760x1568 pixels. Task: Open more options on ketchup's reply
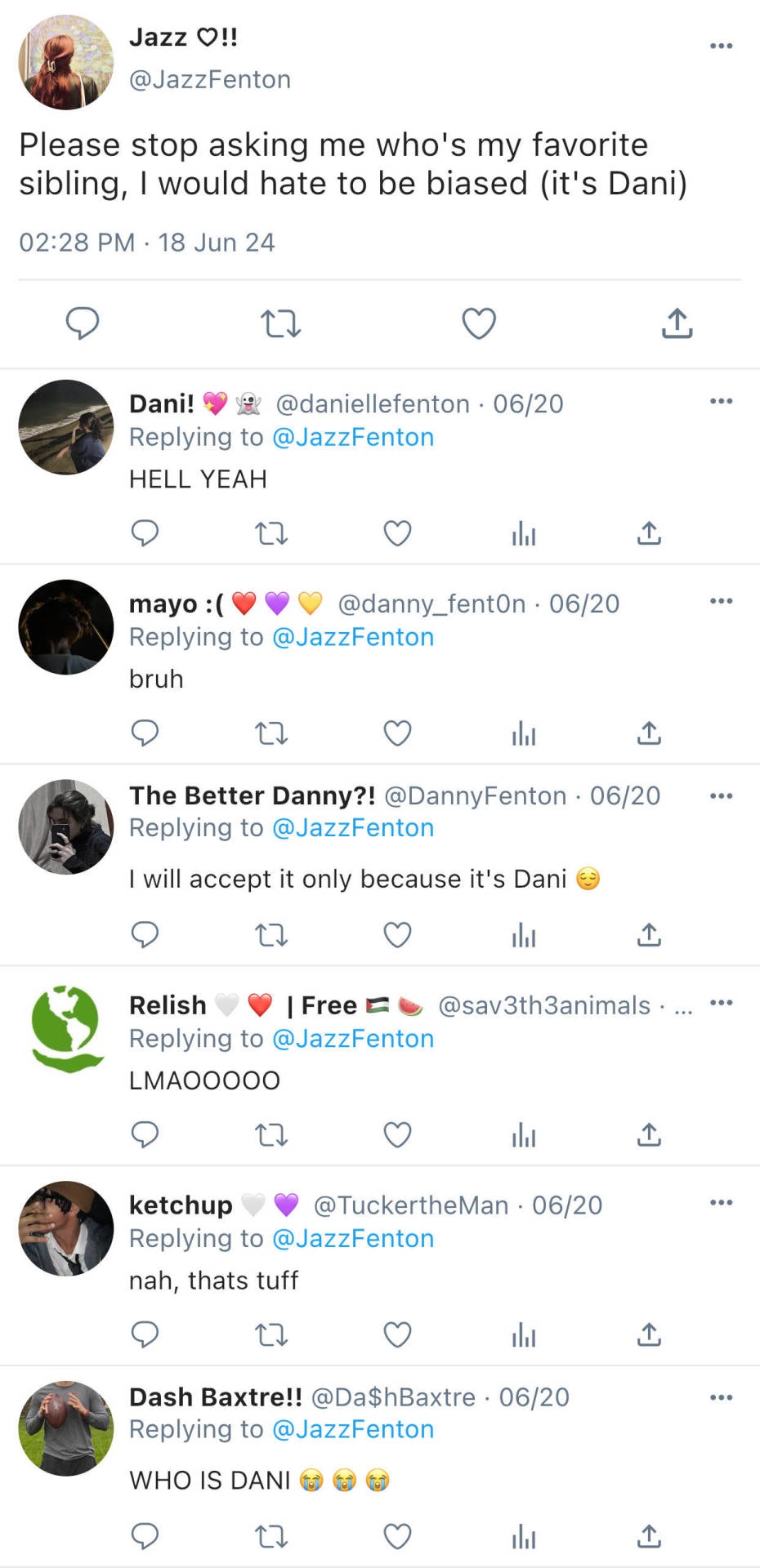[x=721, y=1202]
